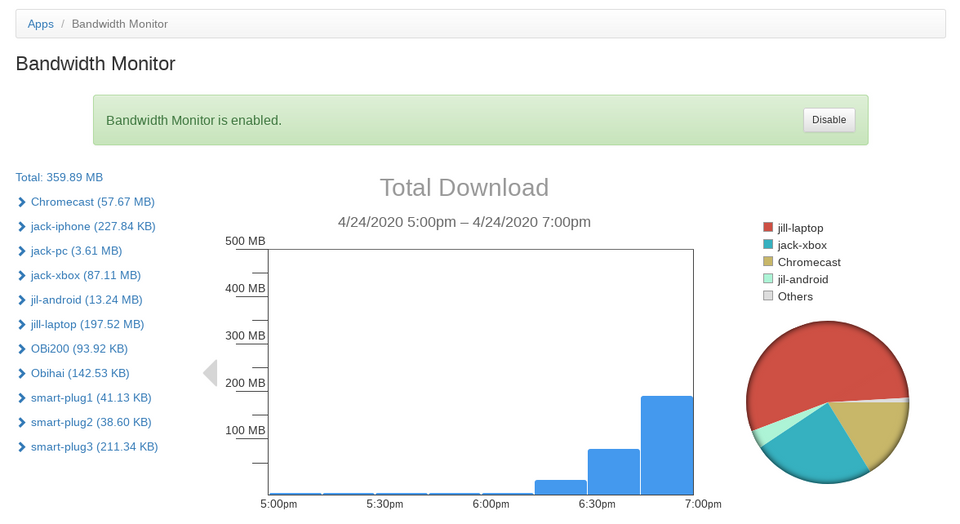The width and height of the screenshot is (960, 524).
Task: Expand the jack-pc chevron arrow
Action: 21,251
